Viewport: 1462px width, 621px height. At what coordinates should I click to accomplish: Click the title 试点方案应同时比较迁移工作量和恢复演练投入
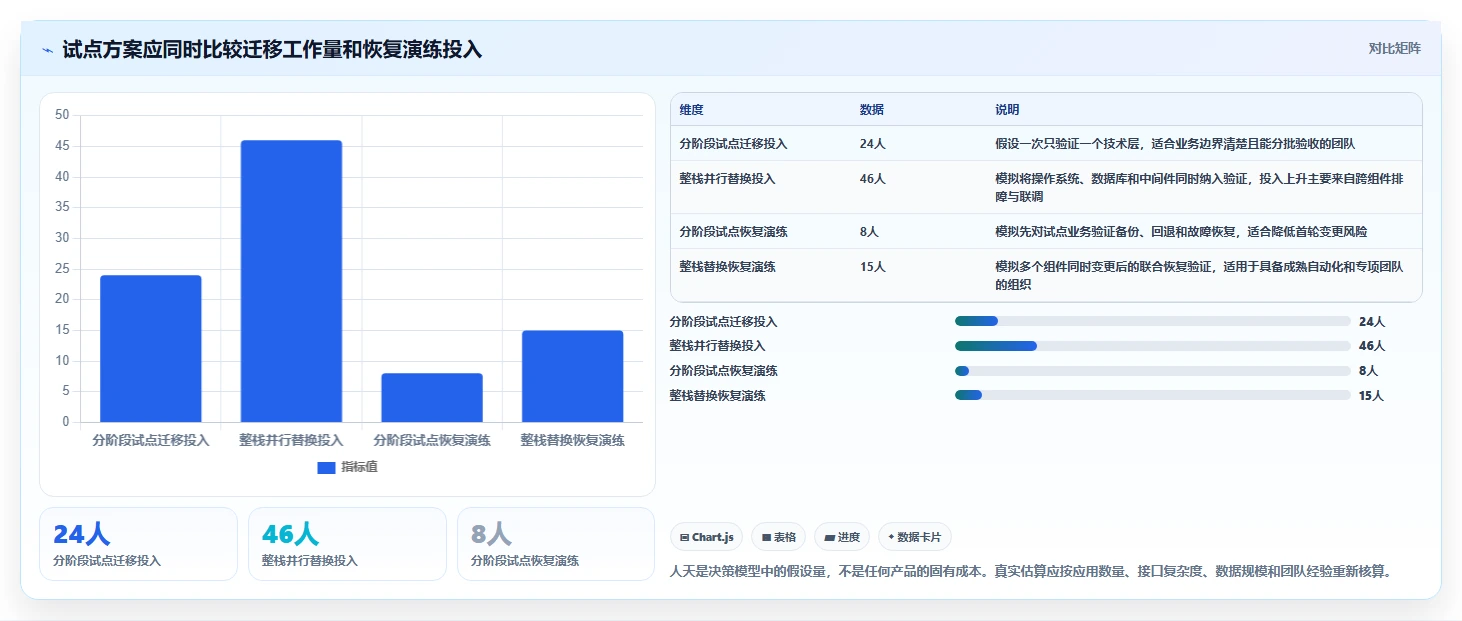pos(272,50)
